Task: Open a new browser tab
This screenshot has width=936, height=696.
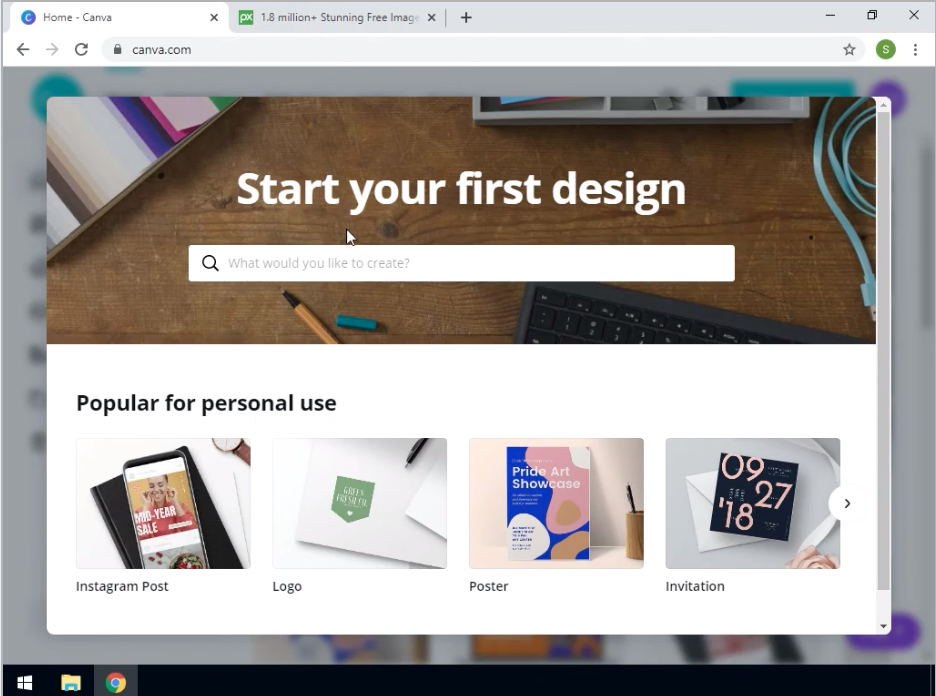Action: [x=466, y=18]
